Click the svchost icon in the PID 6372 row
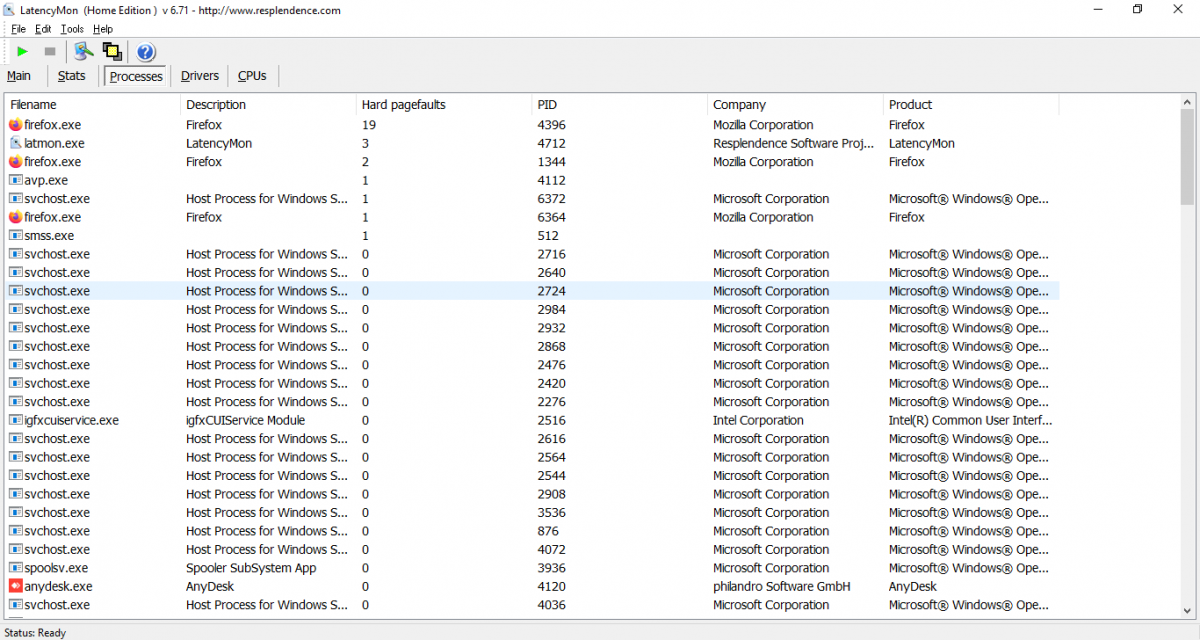Screen dimensions: 1200x640 point(15,199)
